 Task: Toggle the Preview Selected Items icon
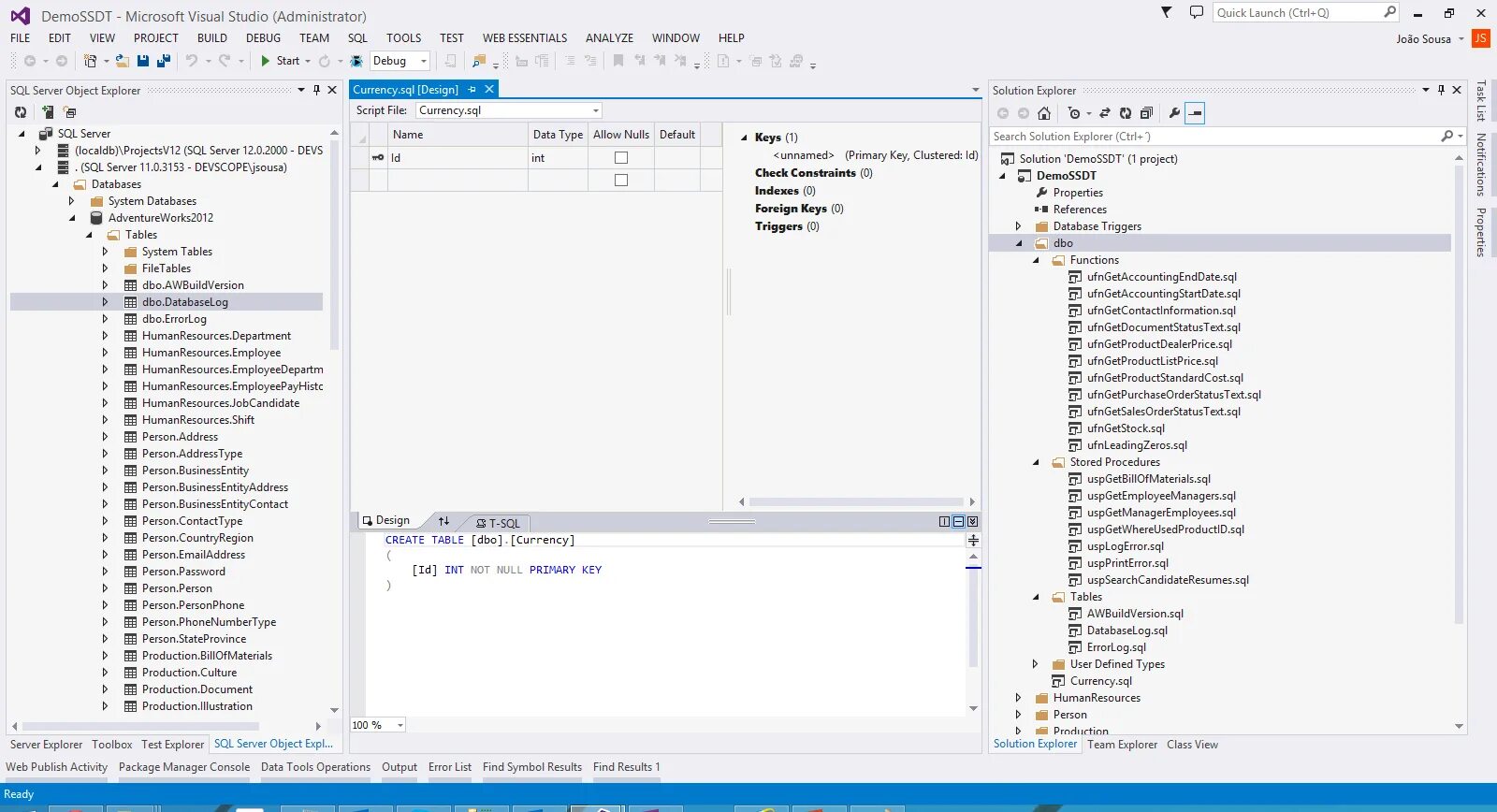click(x=1195, y=113)
